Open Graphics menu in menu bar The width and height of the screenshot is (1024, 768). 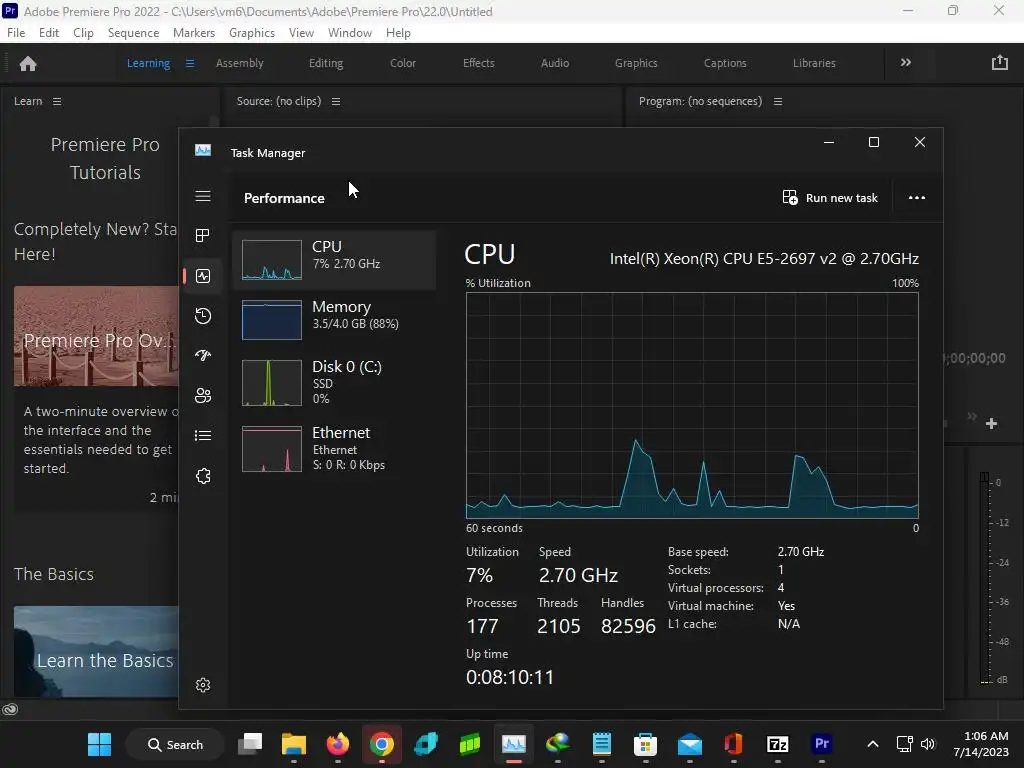tap(251, 33)
